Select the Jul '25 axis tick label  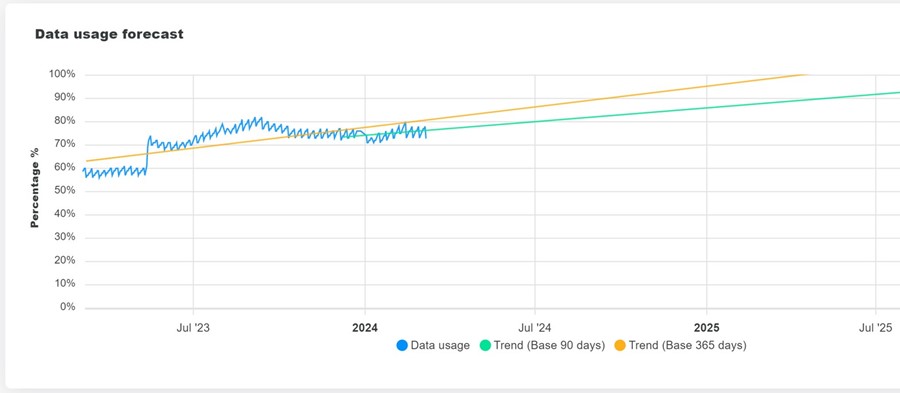click(875, 328)
